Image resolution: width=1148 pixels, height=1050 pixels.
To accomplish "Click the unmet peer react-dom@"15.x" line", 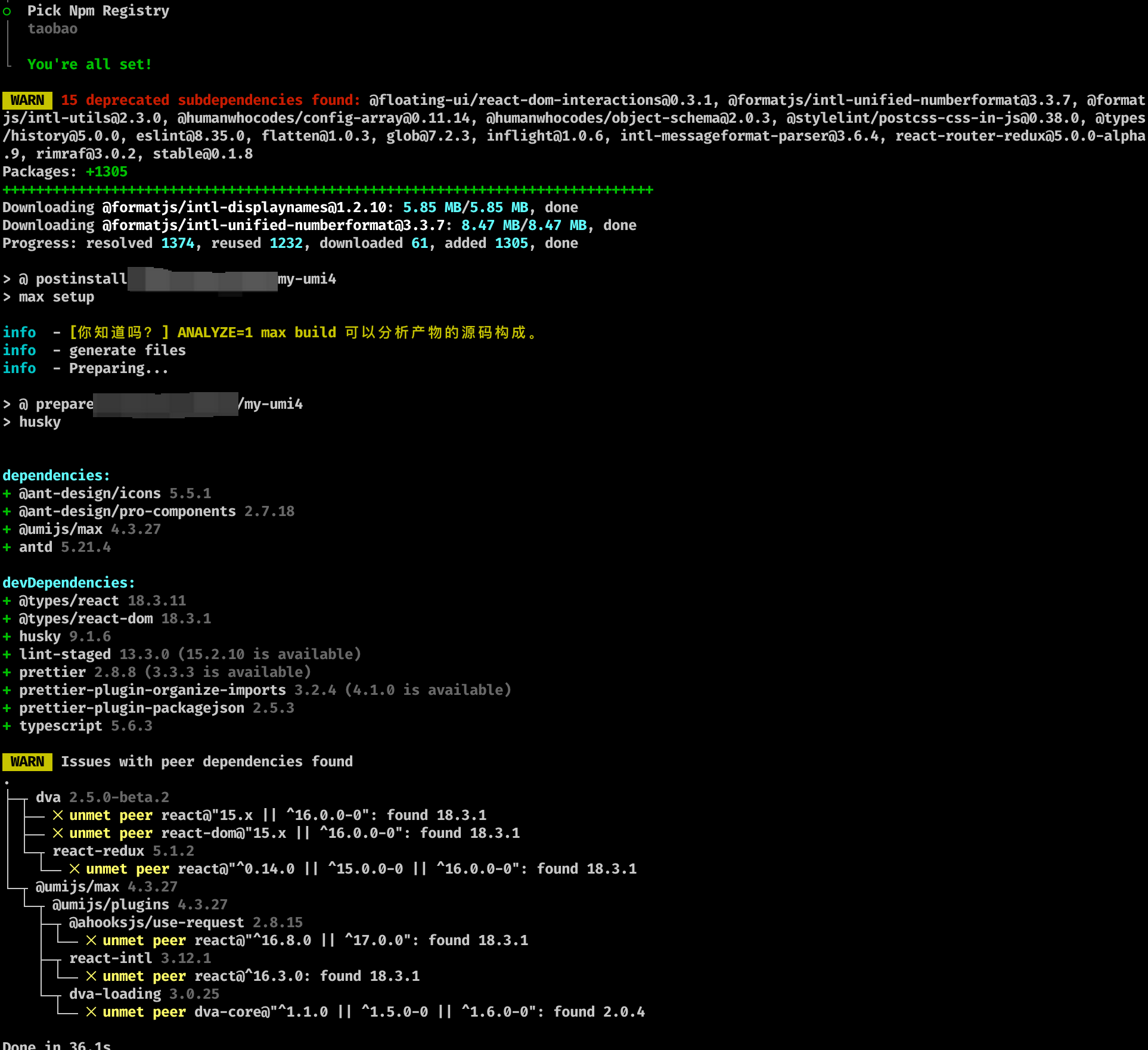I will [x=286, y=833].
